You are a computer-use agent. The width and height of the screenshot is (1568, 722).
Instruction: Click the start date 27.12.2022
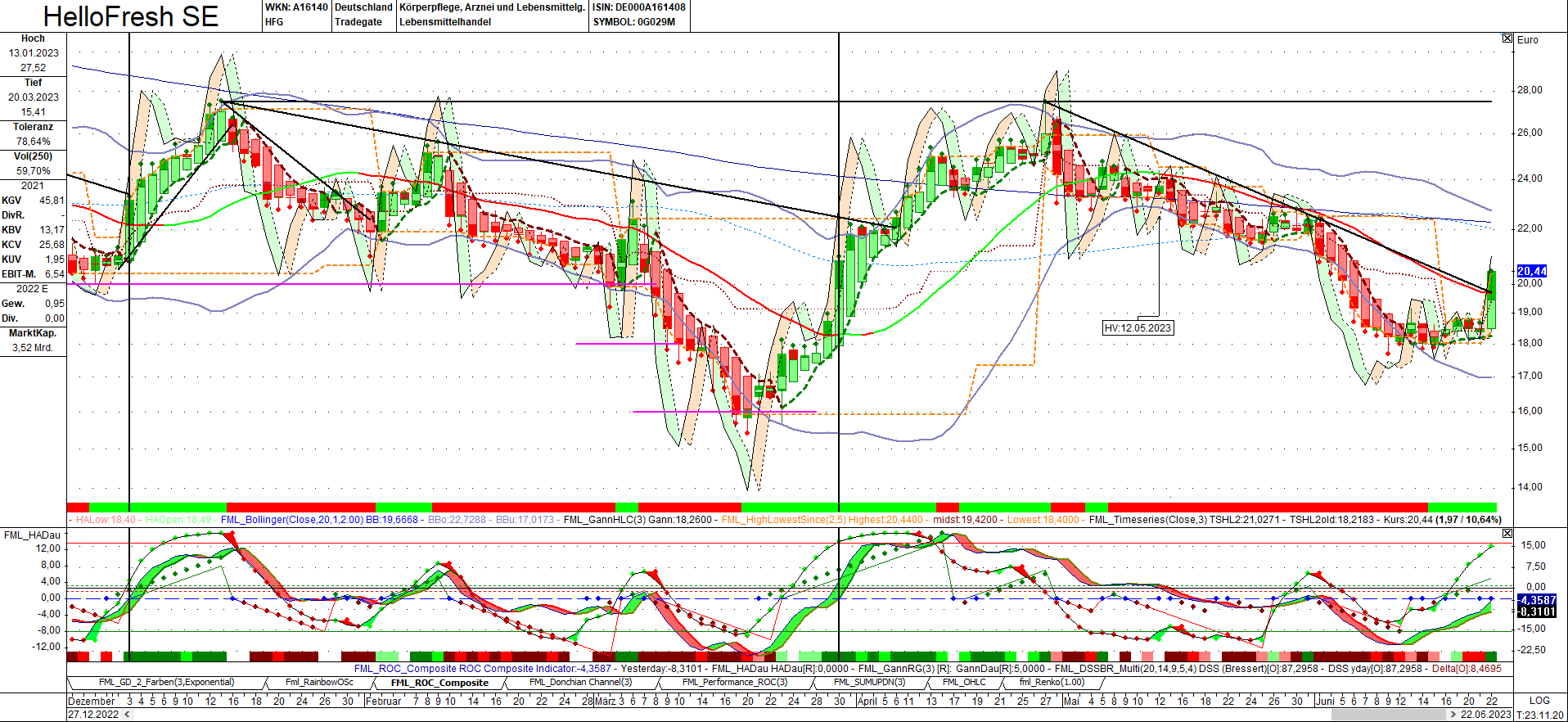pos(92,715)
